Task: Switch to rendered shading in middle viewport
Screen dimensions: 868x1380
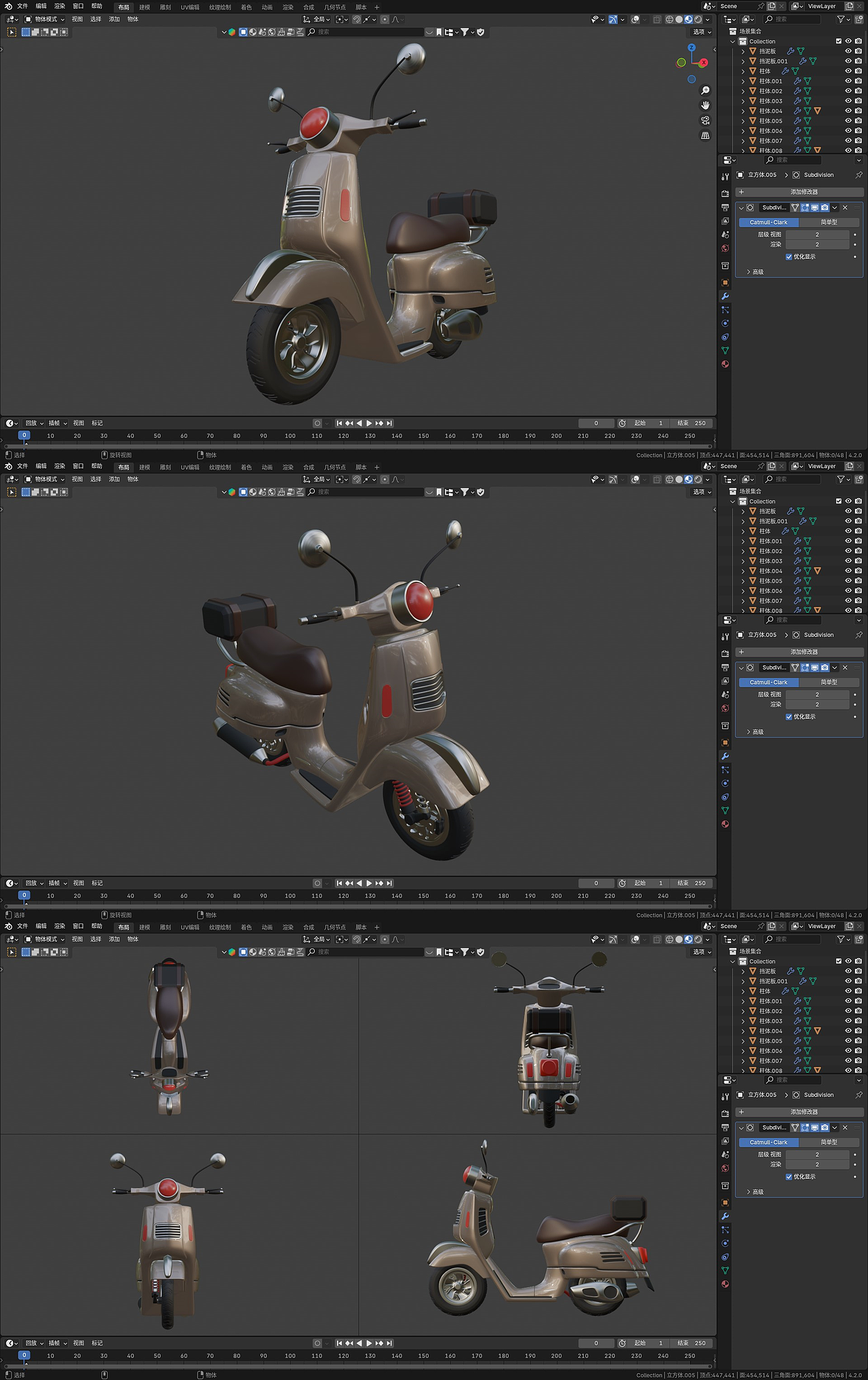Action: tap(698, 480)
